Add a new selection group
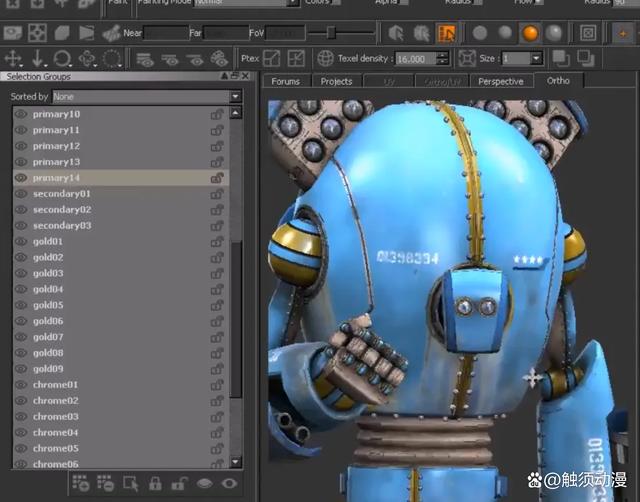640x502 pixels. (81, 484)
